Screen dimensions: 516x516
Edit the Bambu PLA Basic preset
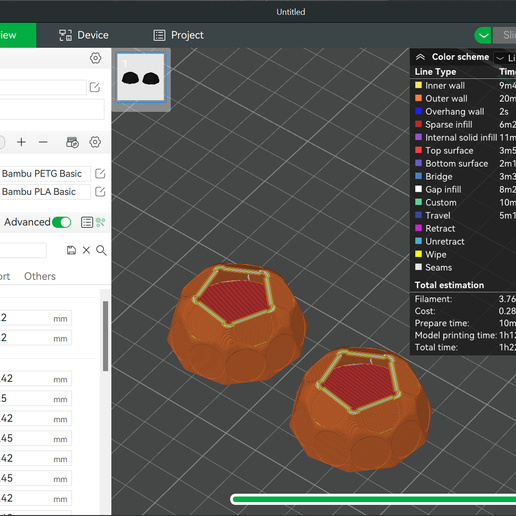tap(100, 192)
